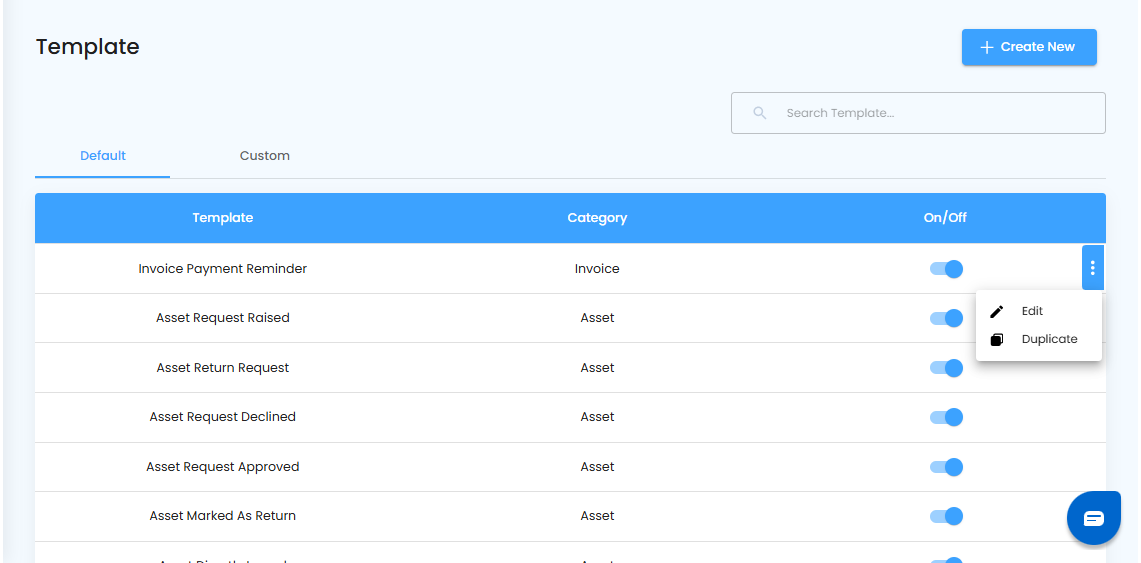
Task: Choose Duplicate from the context menu
Action: pos(1049,339)
